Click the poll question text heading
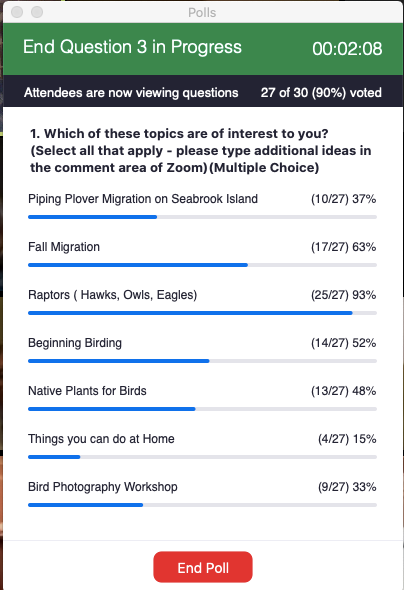This screenshot has height=590, width=404. (200, 151)
